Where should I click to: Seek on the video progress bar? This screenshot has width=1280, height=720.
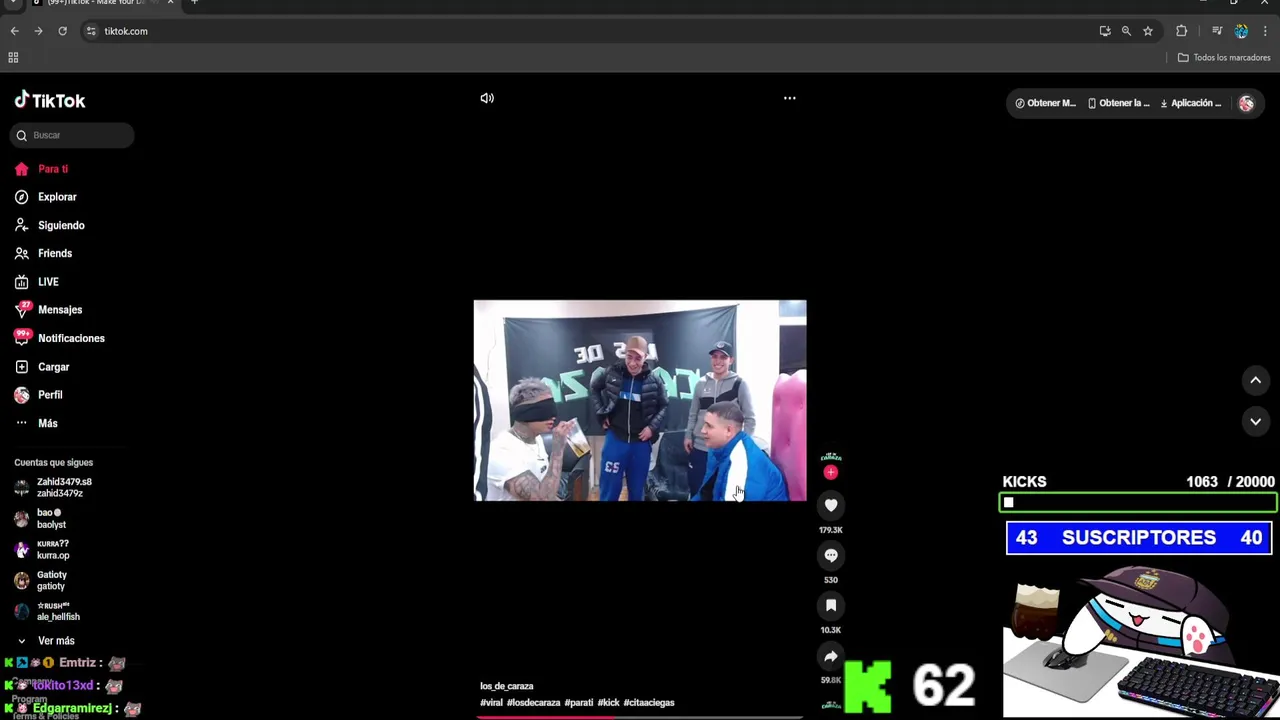(x=640, y=716)
